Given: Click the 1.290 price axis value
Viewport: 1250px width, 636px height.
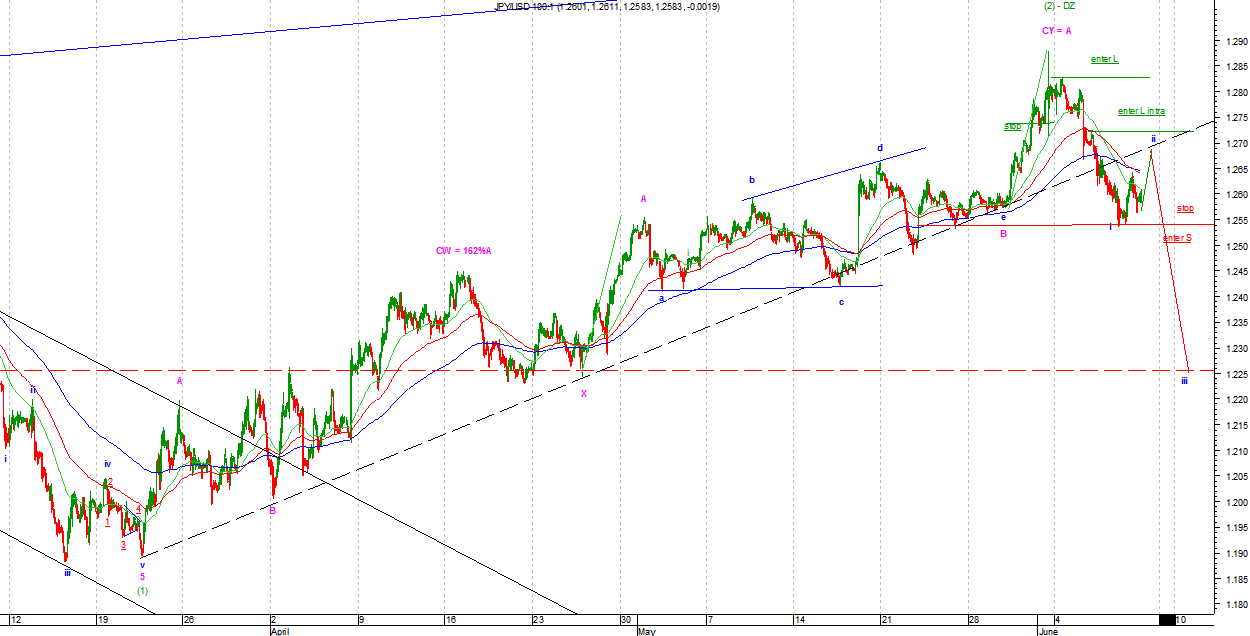Looking at the screenshot, I should coord(1234,42).
